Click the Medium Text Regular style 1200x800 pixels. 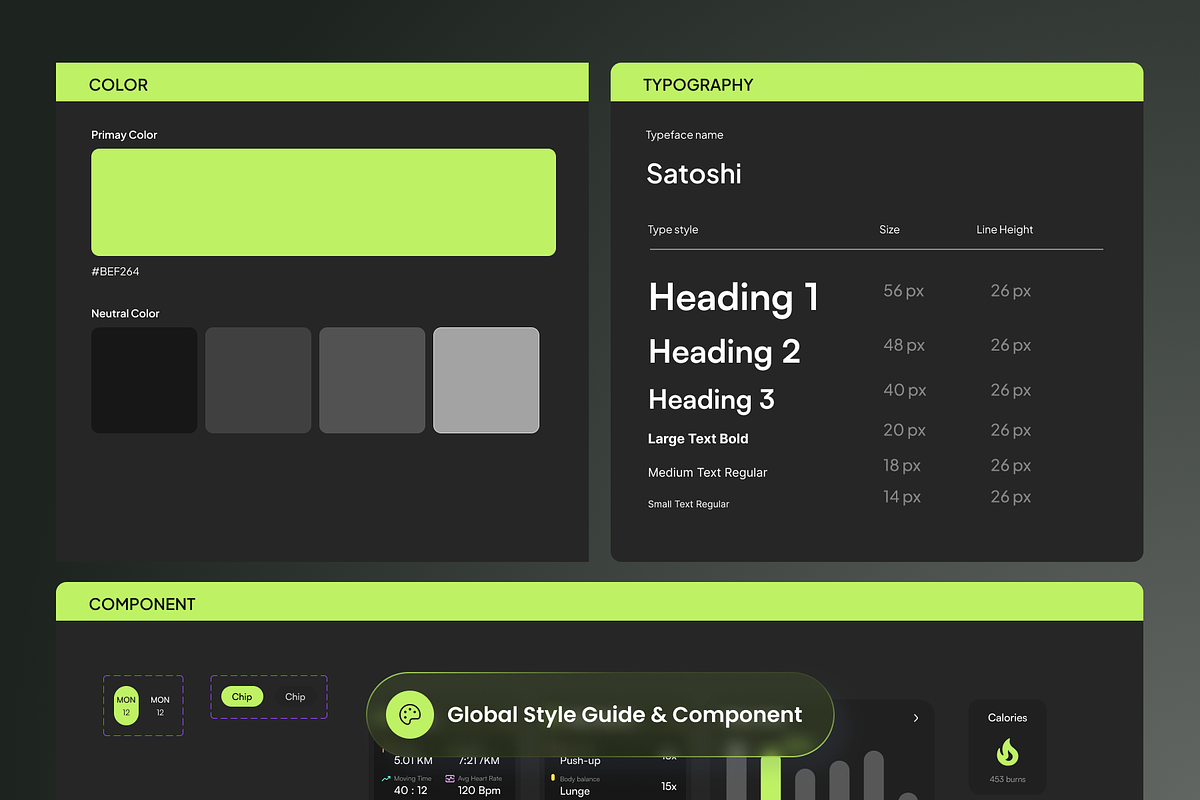tap(707, 472)
